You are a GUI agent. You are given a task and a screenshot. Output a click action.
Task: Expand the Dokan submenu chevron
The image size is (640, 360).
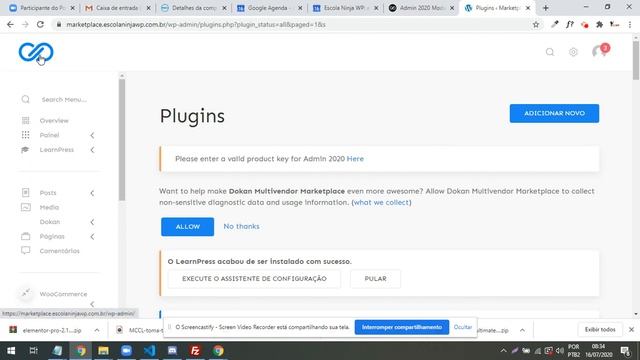point(92,222)
